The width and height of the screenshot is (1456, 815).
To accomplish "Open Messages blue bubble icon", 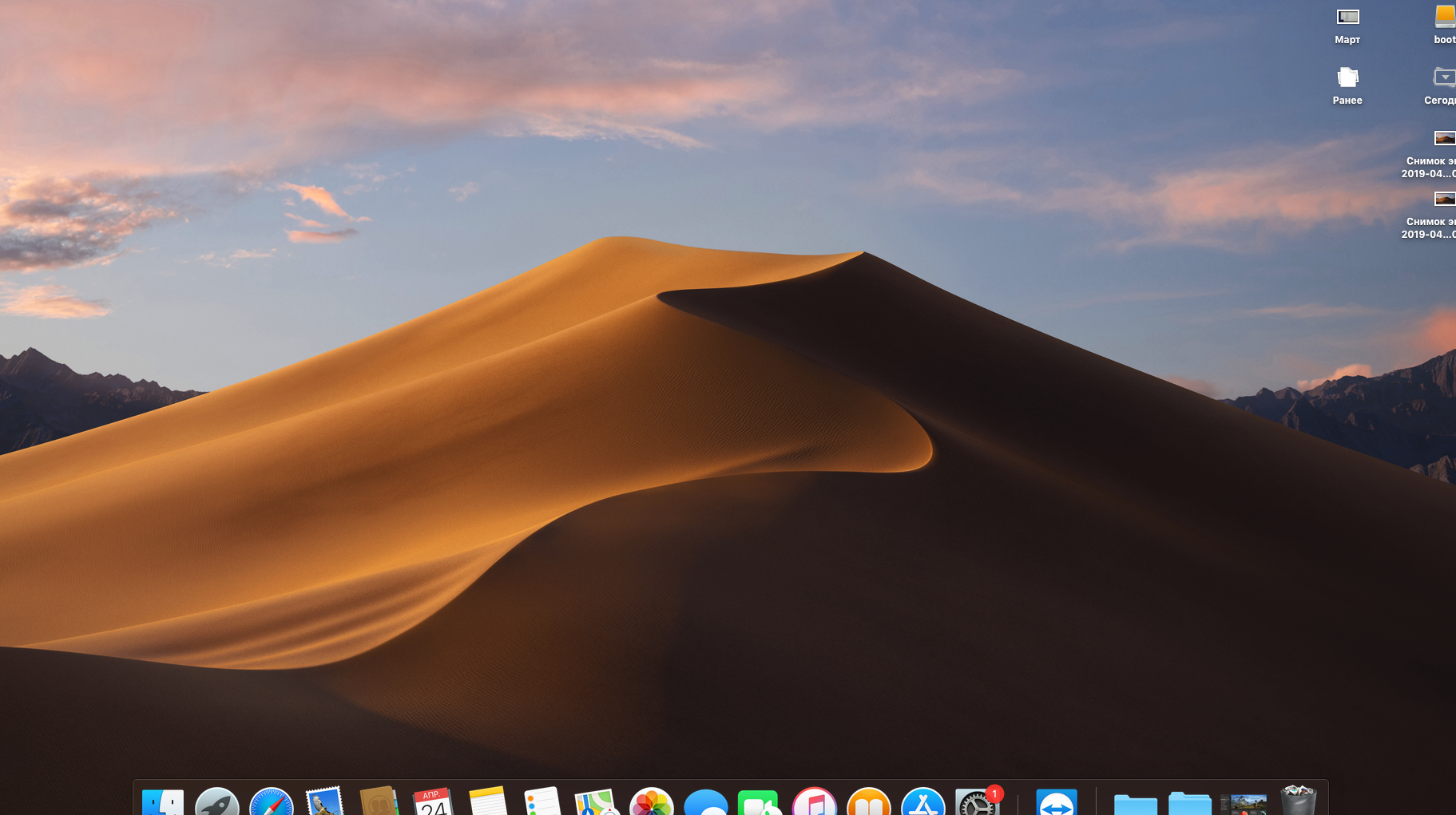I will coord(706,802).
